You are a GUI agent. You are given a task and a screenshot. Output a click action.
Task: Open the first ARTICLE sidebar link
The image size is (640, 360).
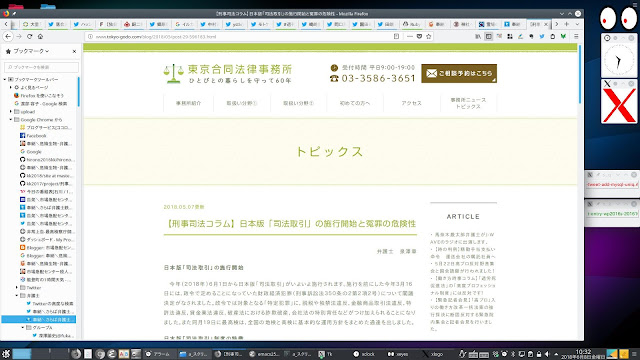coord(463,238)
